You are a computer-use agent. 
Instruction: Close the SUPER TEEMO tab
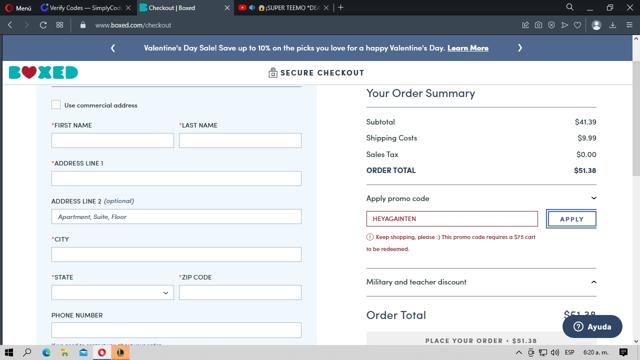(326, 8)
